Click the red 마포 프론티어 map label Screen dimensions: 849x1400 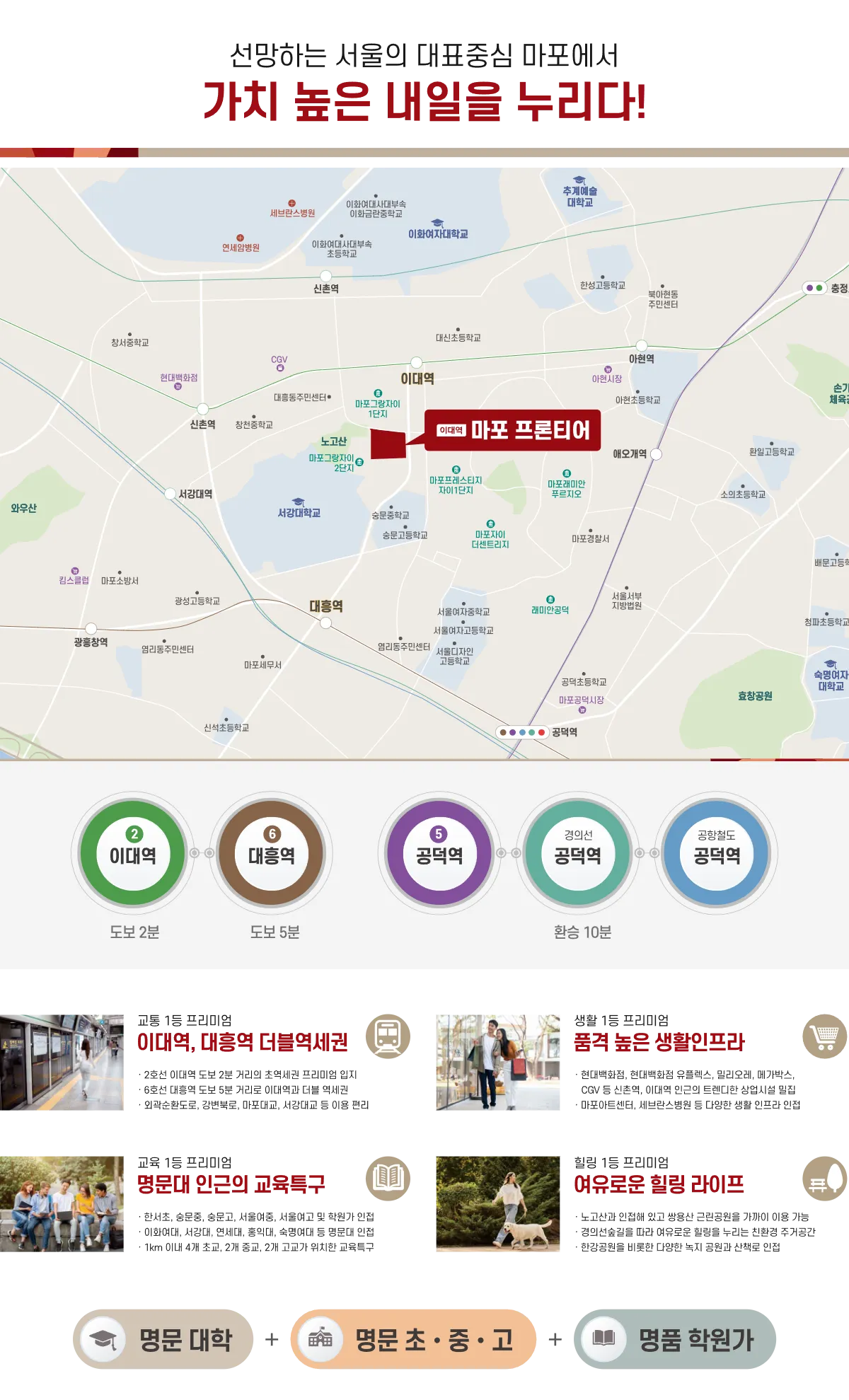pyautogui.click(x=512, y=430)
